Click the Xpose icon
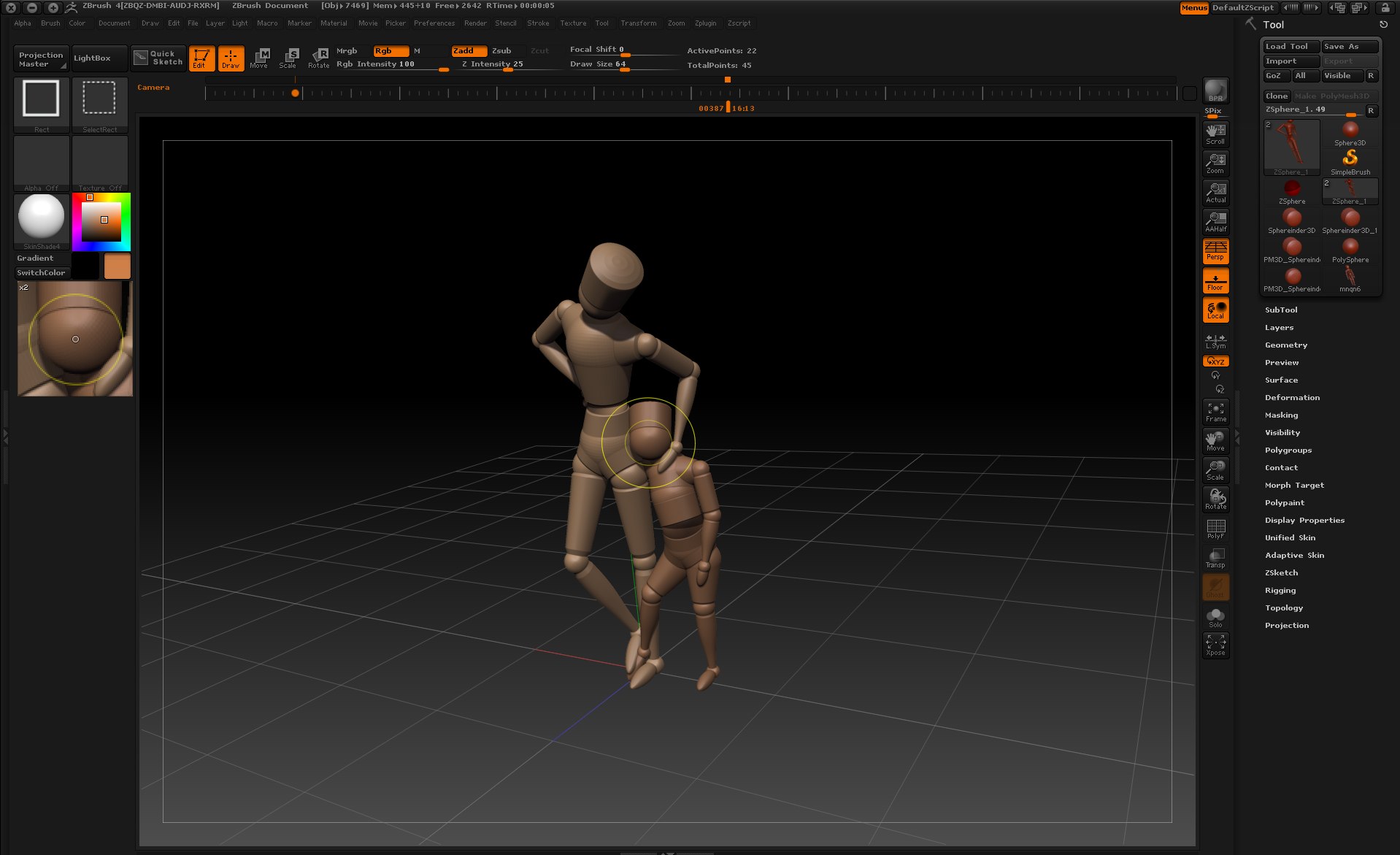Screen dimensions: 1400x855 click(1215, 645)
